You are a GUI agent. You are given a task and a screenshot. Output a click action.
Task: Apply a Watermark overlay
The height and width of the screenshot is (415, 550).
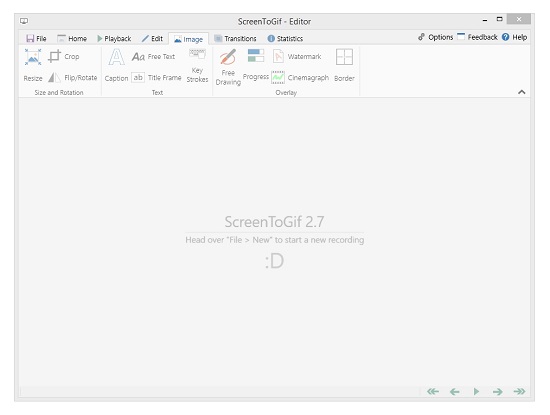[x=297, y=56]
